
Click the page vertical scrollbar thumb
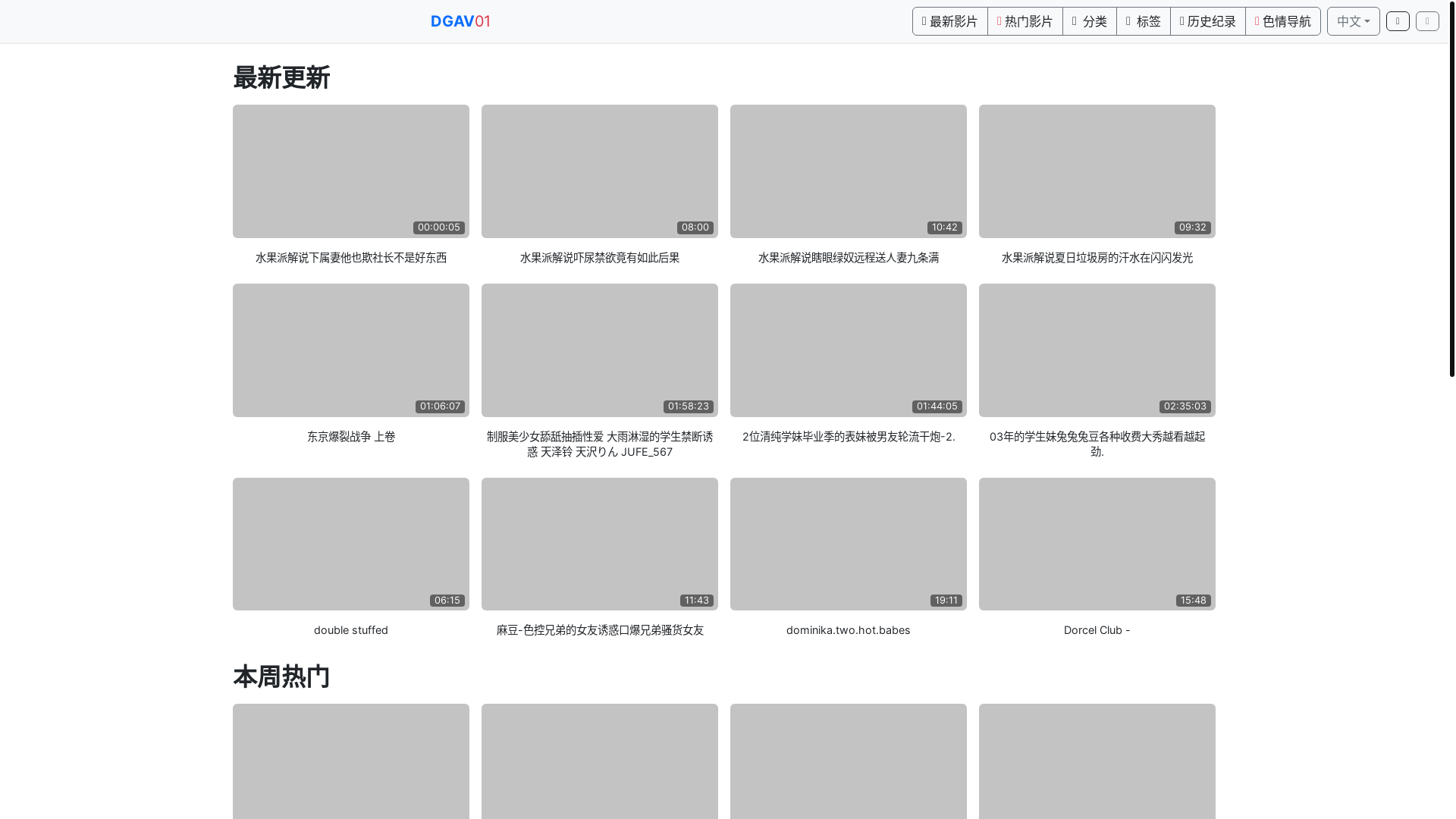[1451, 190]
